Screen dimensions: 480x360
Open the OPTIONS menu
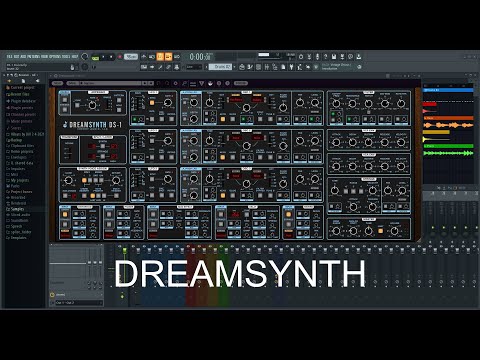(55, 57)
